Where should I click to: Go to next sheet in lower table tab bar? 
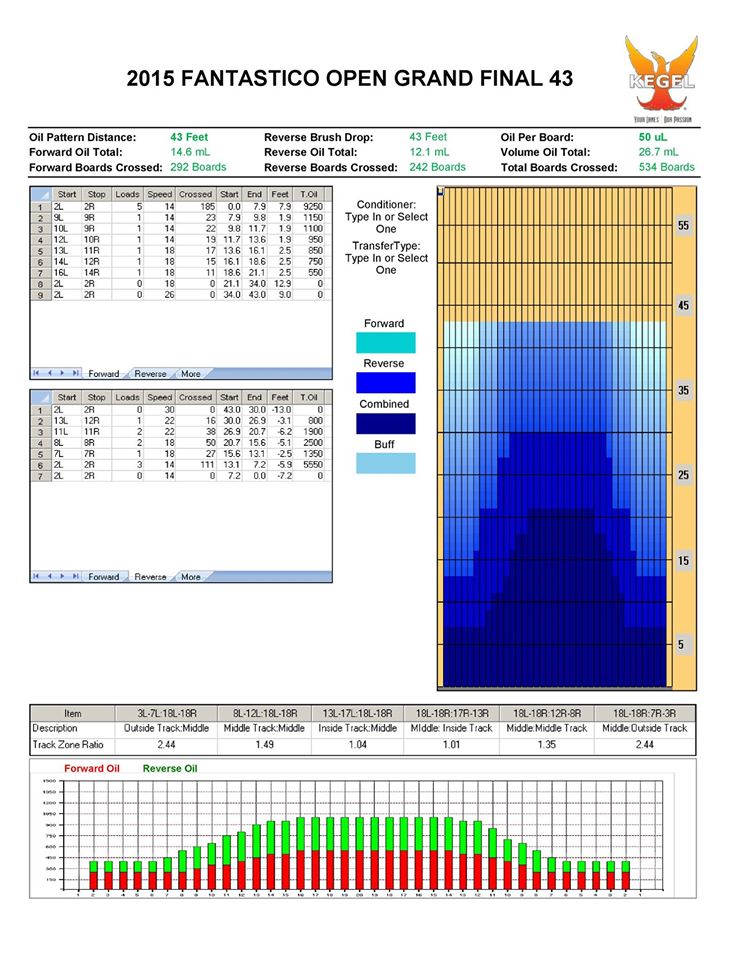(62, 576)
